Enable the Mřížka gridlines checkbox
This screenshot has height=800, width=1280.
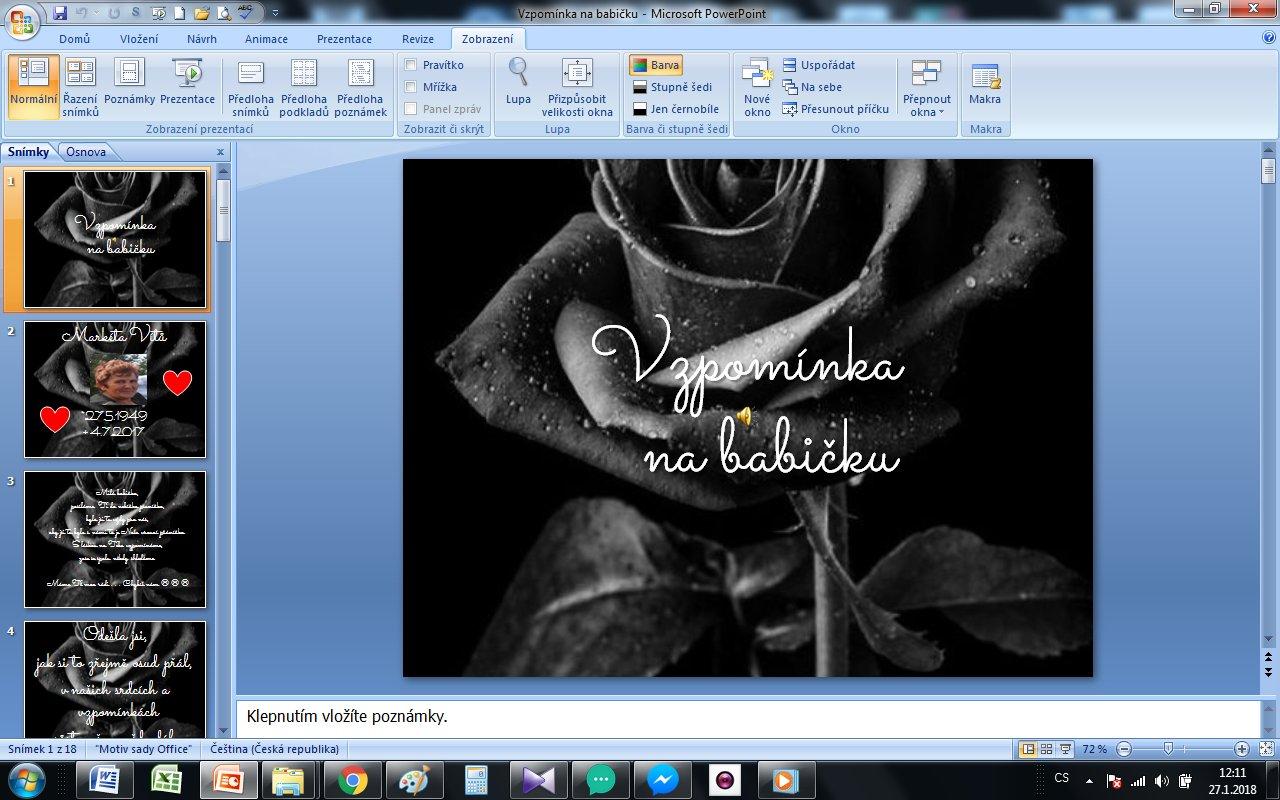tap(411, 87)
